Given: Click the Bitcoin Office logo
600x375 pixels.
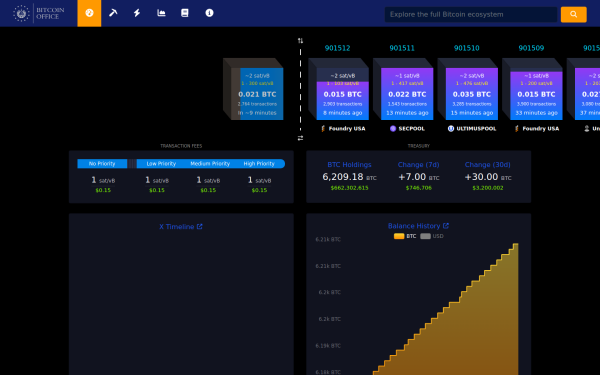Looking at the screenshot, I should click(x=39, y=13).
